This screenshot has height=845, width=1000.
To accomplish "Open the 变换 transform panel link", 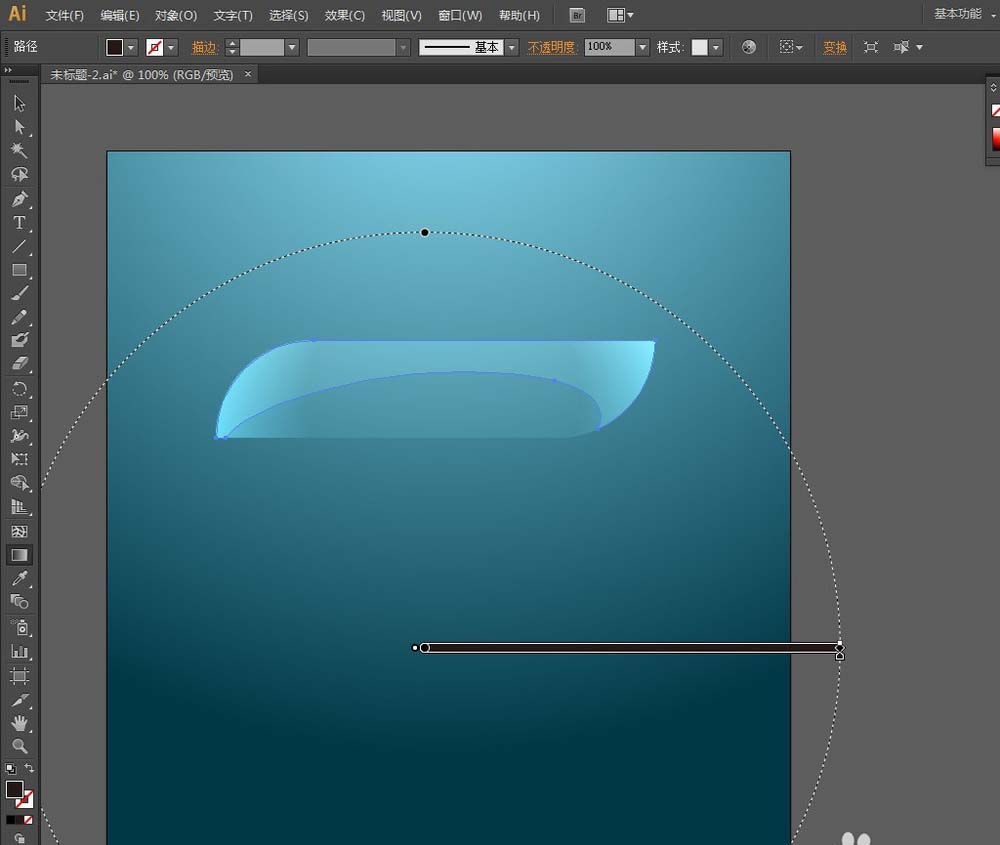I will pyautogui.click(x=835, y=47).
